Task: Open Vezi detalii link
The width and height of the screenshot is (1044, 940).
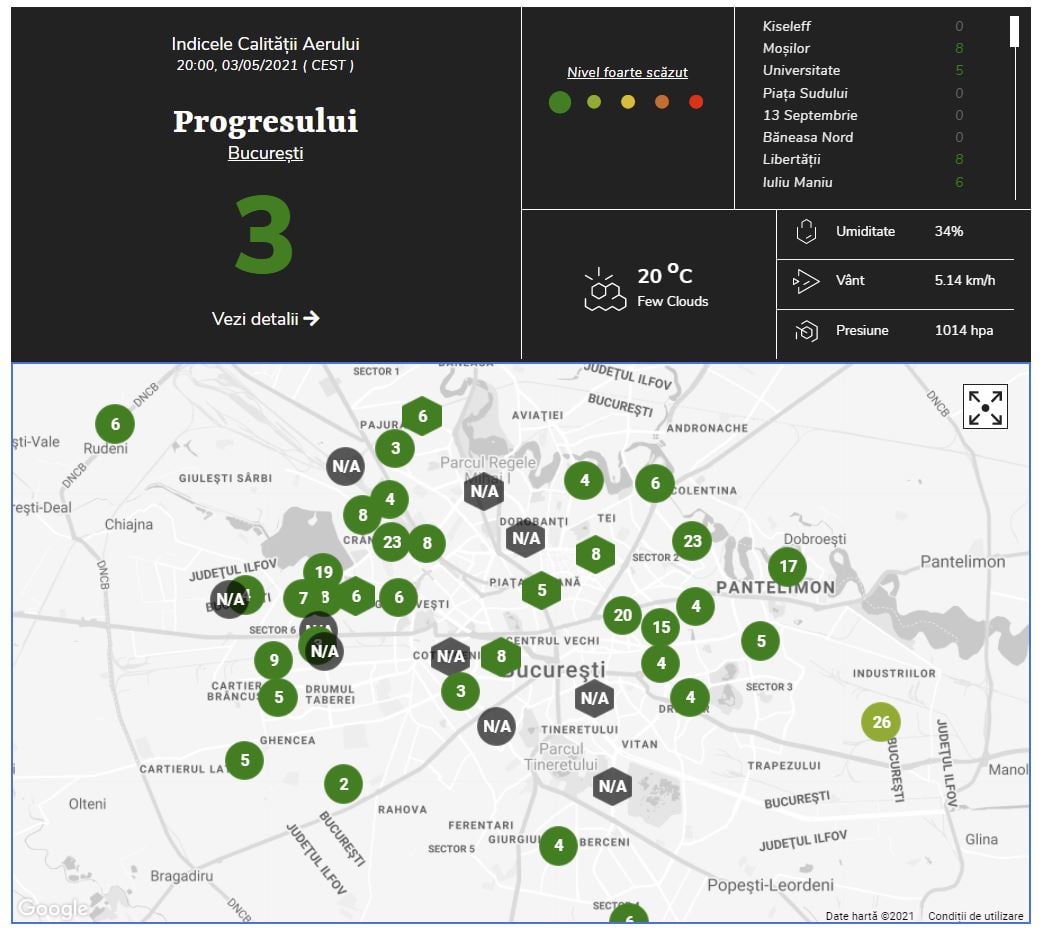Action: click(x=265, y=319)
